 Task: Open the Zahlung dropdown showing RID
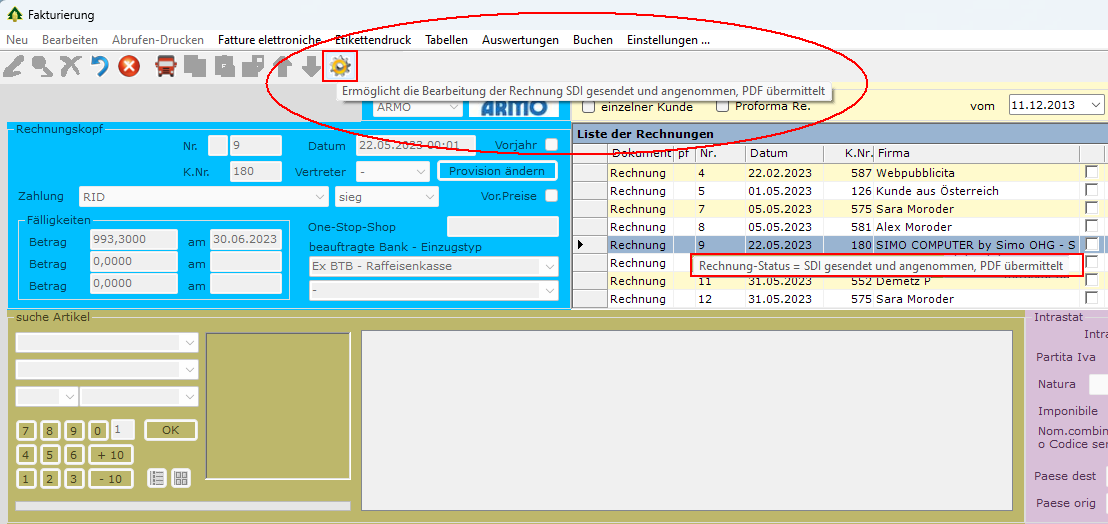tap(319, 196)
